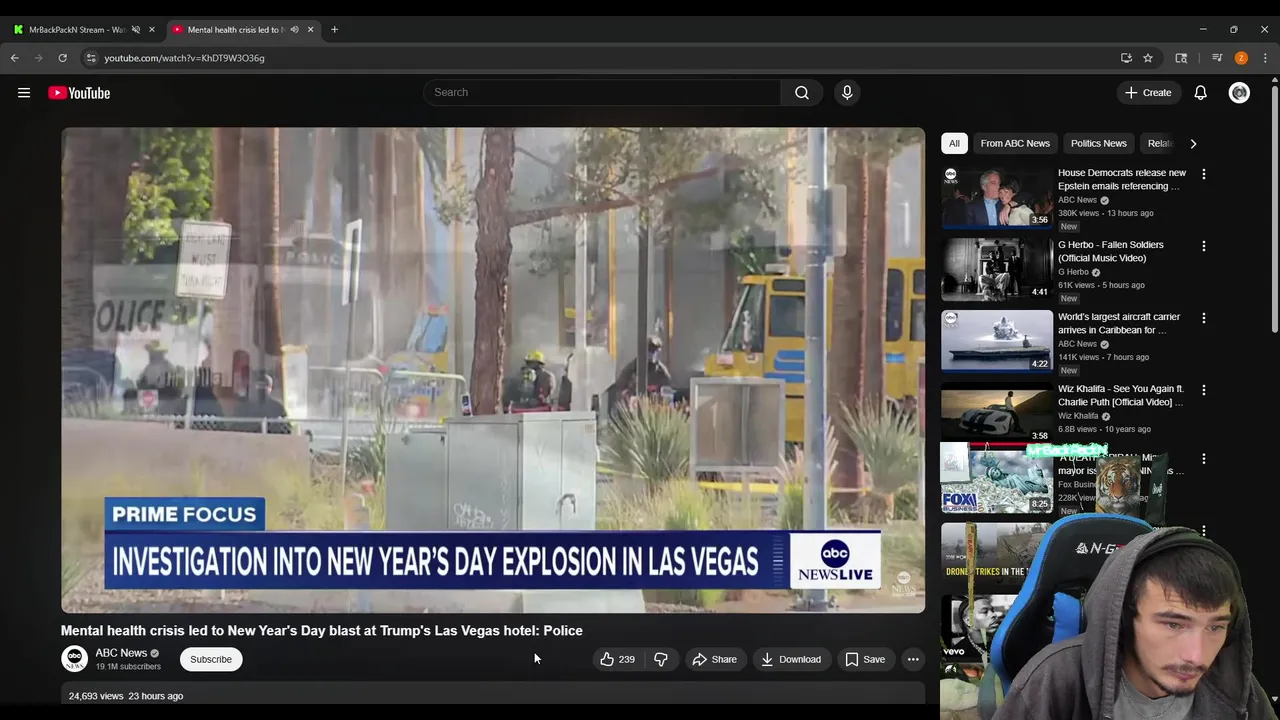The width and height of the screenshot is (1280, 720).
Task: Switch to the Mental health crisis tab
Action: (235, 29)
